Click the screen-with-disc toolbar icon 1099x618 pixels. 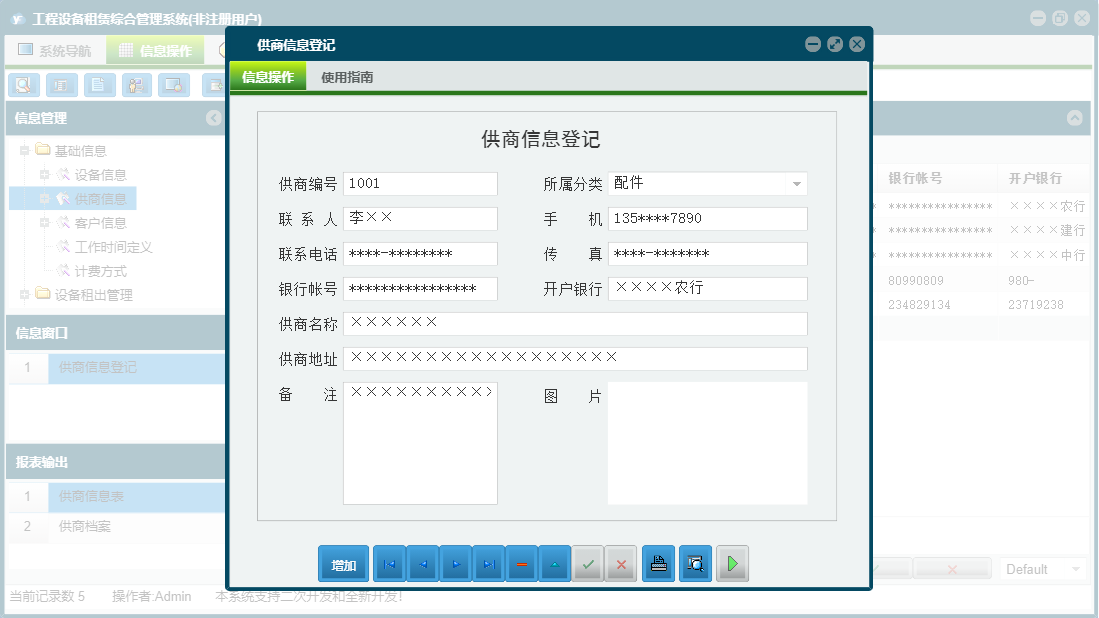click(x=174, y=85)
